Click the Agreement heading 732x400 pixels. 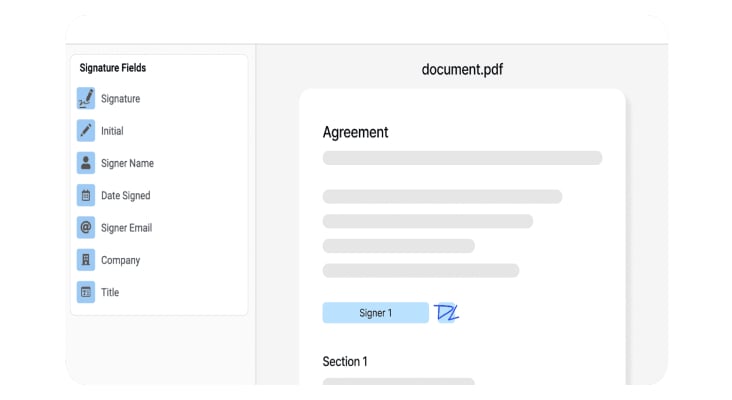coord(355,132)
